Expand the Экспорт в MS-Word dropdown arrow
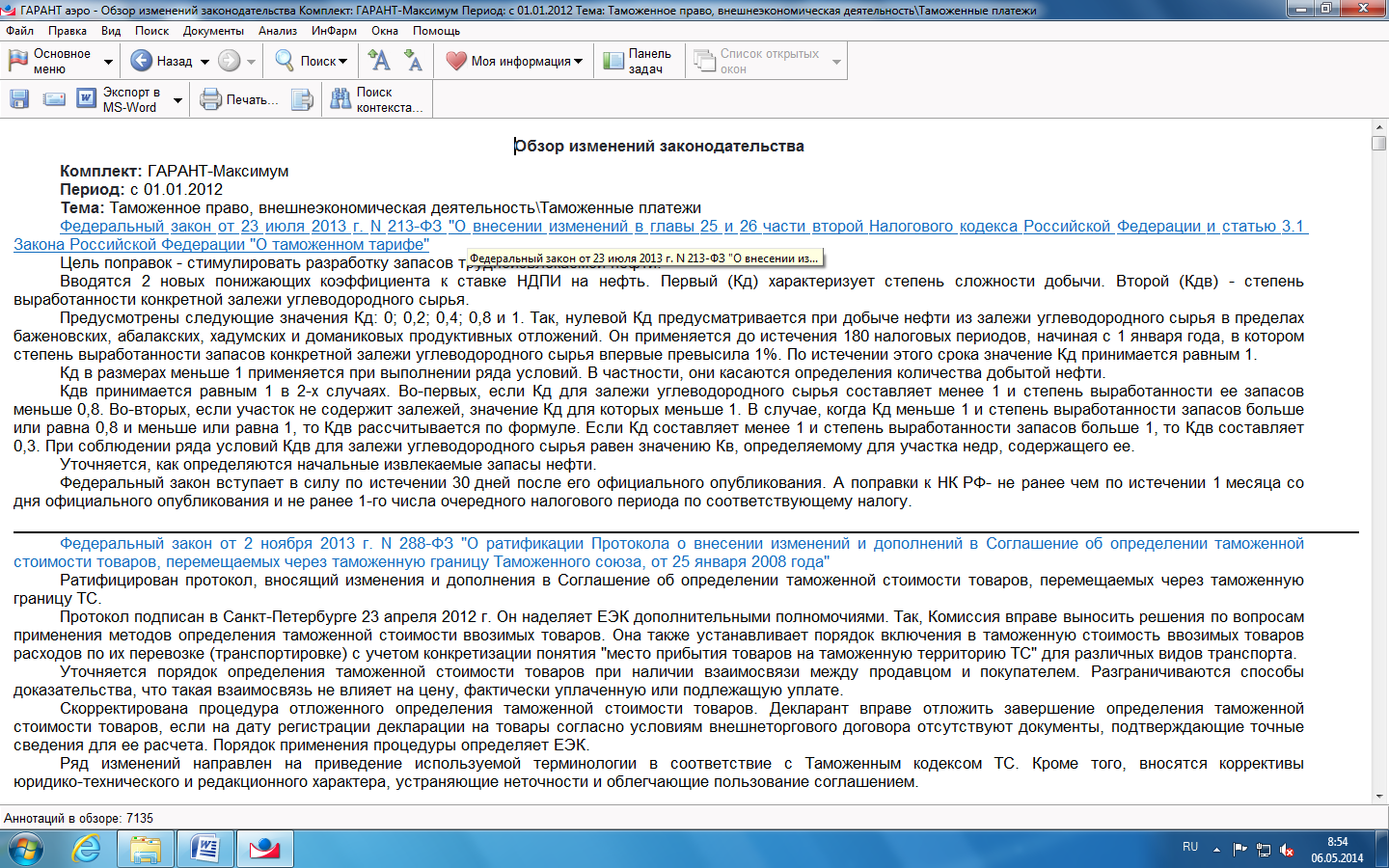This screenshot has width=1389, height=868. pos(177,100)
